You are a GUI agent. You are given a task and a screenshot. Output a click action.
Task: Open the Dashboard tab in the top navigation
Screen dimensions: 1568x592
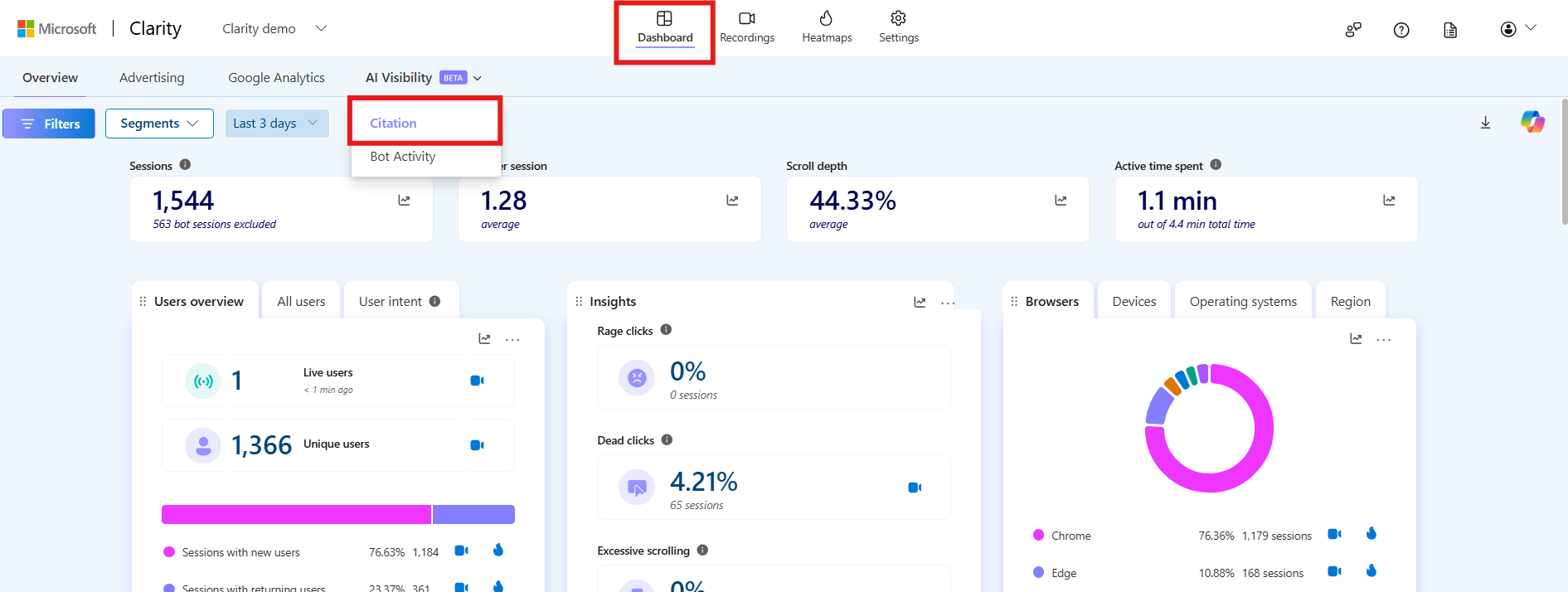665,28
